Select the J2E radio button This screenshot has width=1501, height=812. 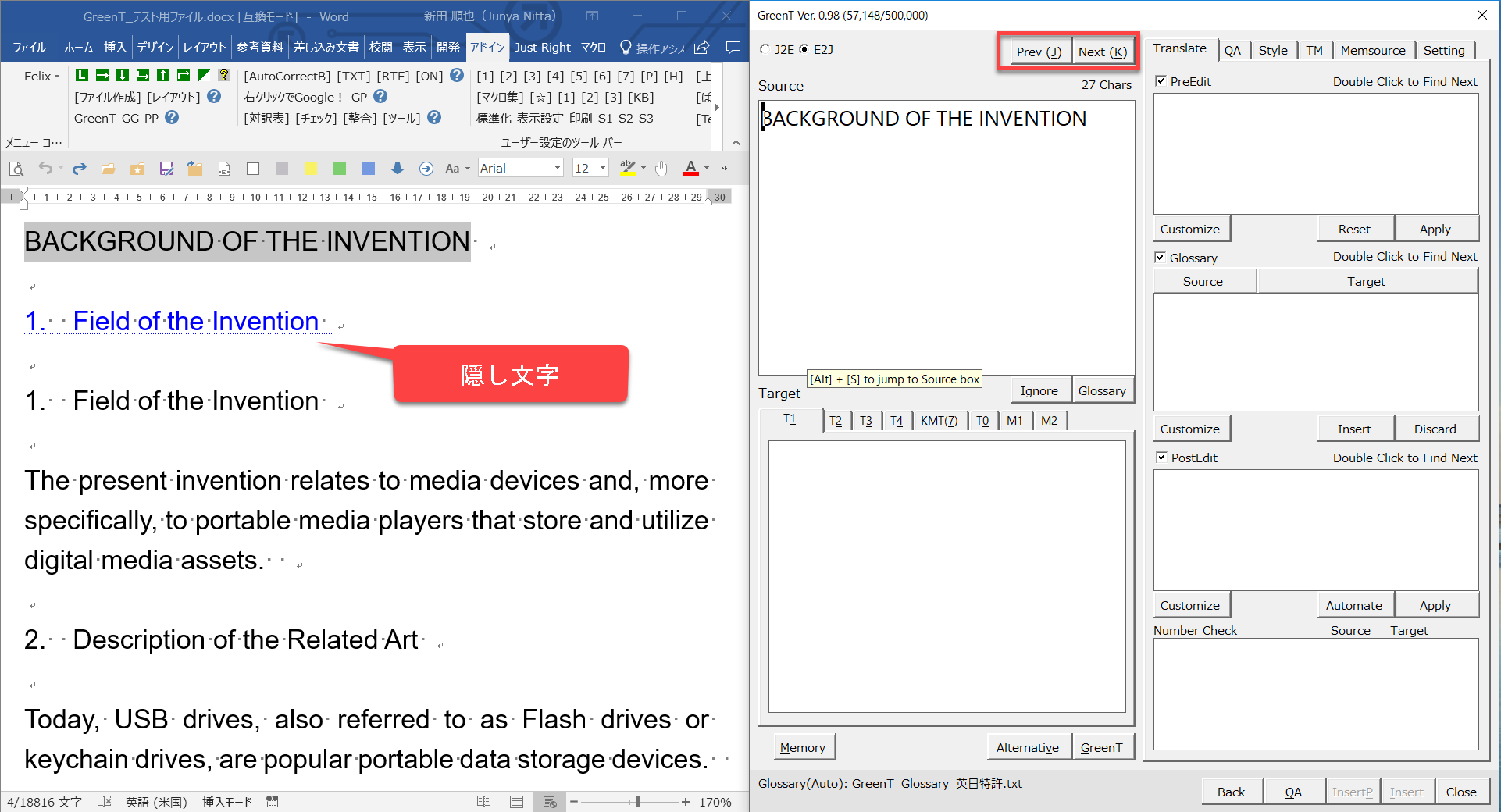pyautogui.click(x=765, y=50)
